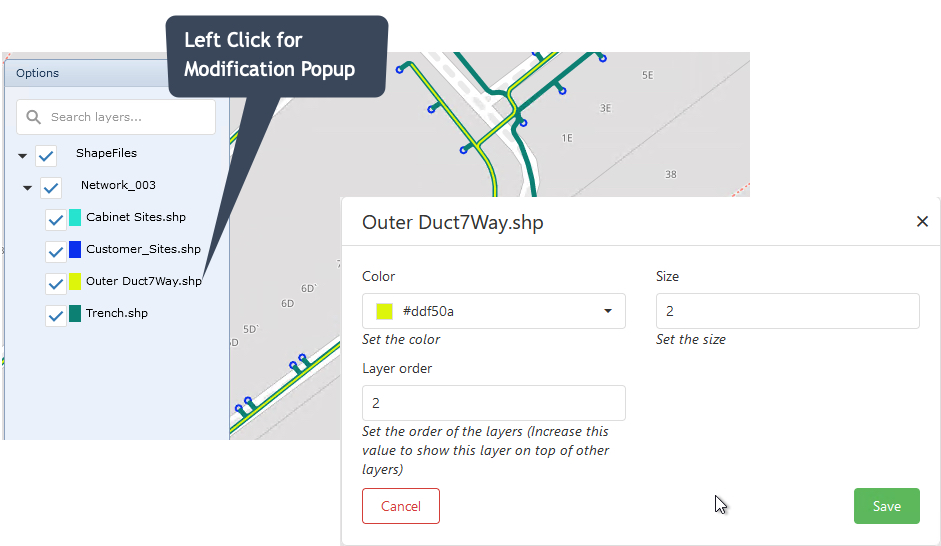Open the Color dropdown arrow

point(608,311)
